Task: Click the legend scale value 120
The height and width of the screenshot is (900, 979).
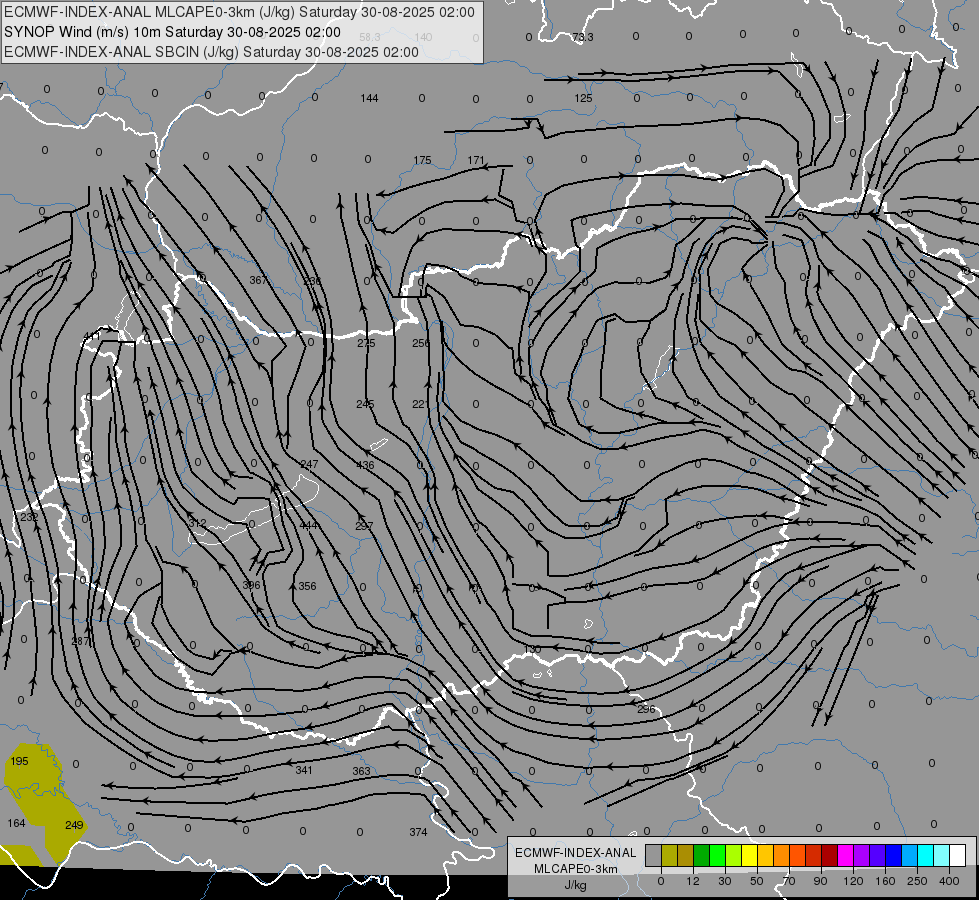Action: (853, 881)
